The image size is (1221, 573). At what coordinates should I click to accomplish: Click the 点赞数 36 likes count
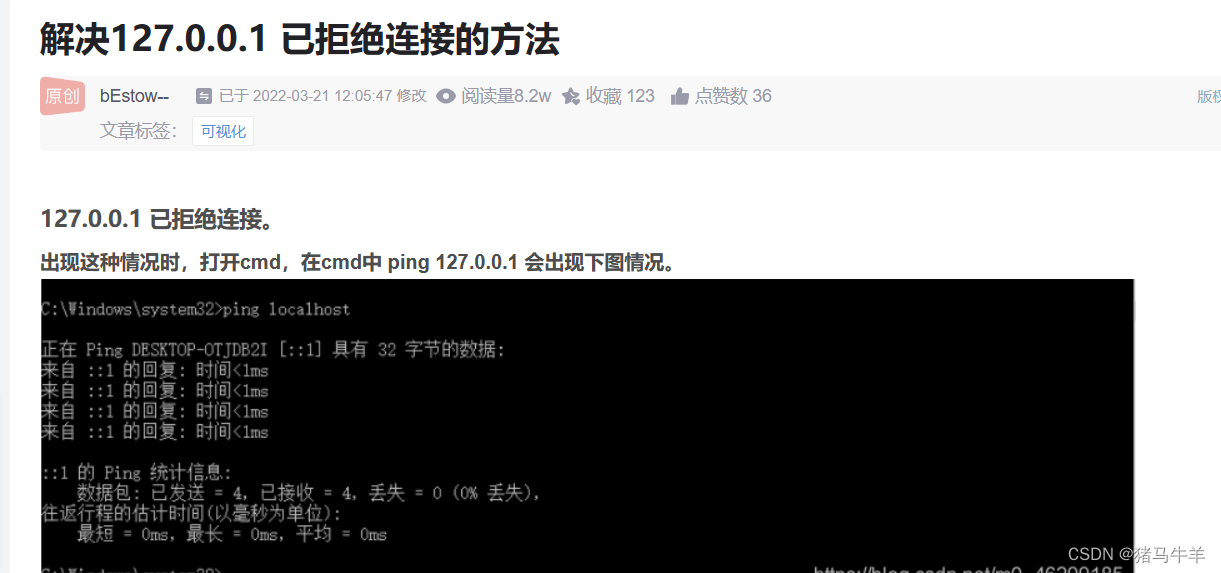[x=733, y=96]
